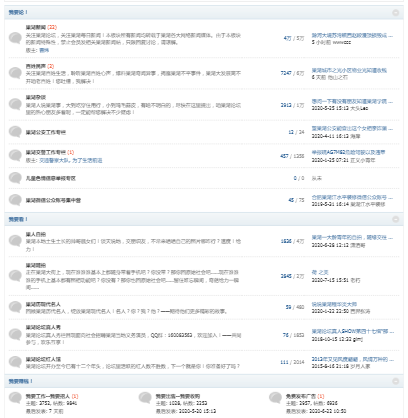Click the moderator name link under 巢湖新闻

pos(44,50)
